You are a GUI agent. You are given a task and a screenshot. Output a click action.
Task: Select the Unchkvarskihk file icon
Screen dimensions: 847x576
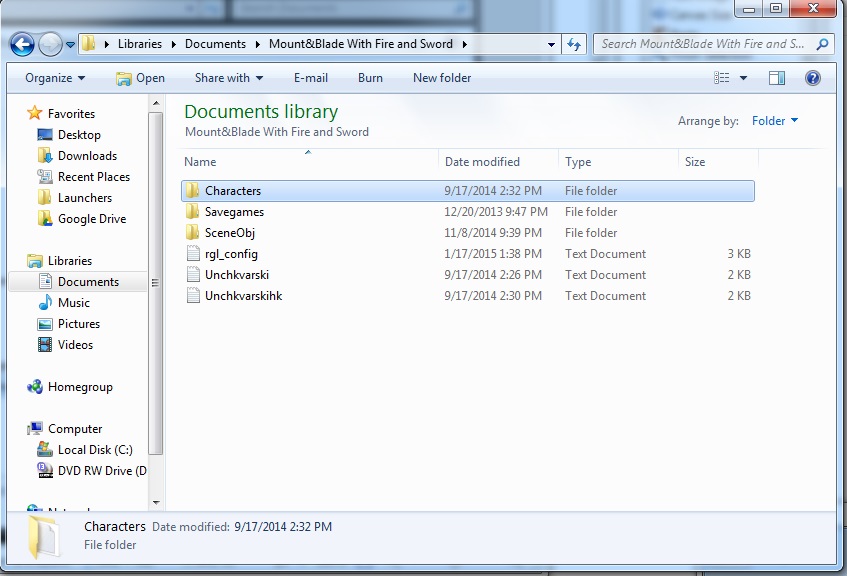pos(193,296)
